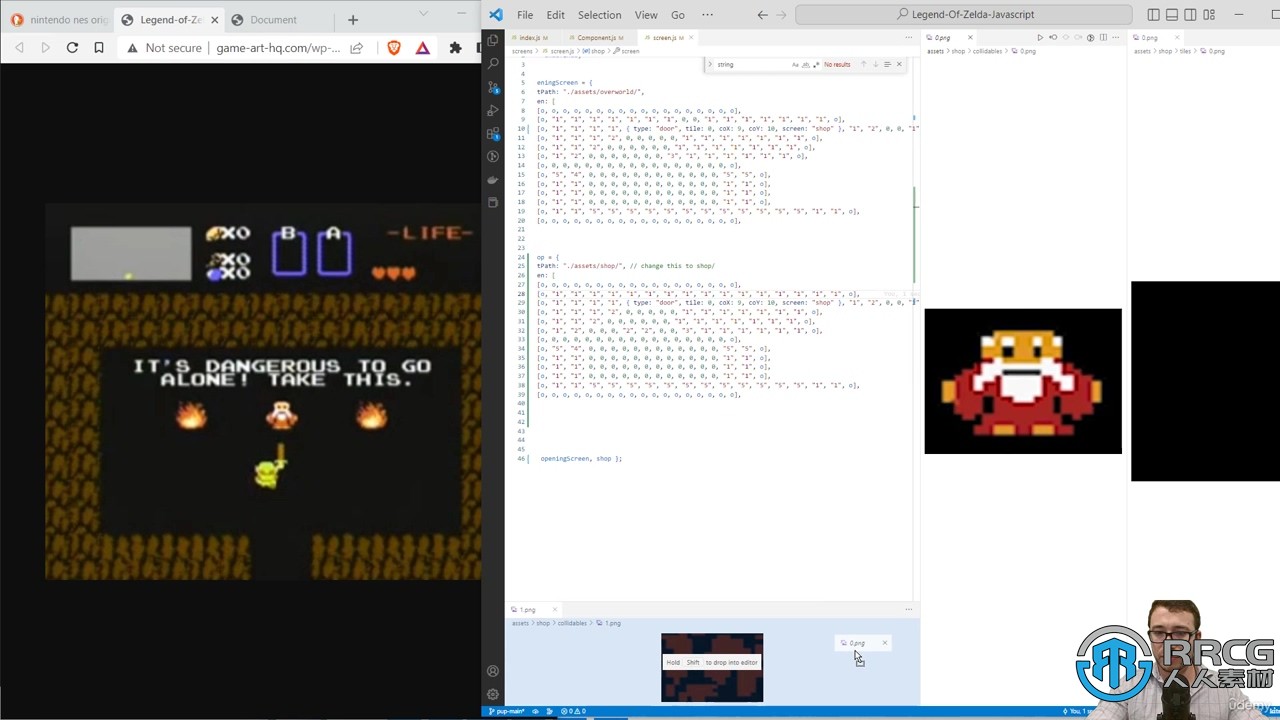Open more actions for the code editor group
The width and height of the screenshot is (1280, 720).
(x=909, y=37)
